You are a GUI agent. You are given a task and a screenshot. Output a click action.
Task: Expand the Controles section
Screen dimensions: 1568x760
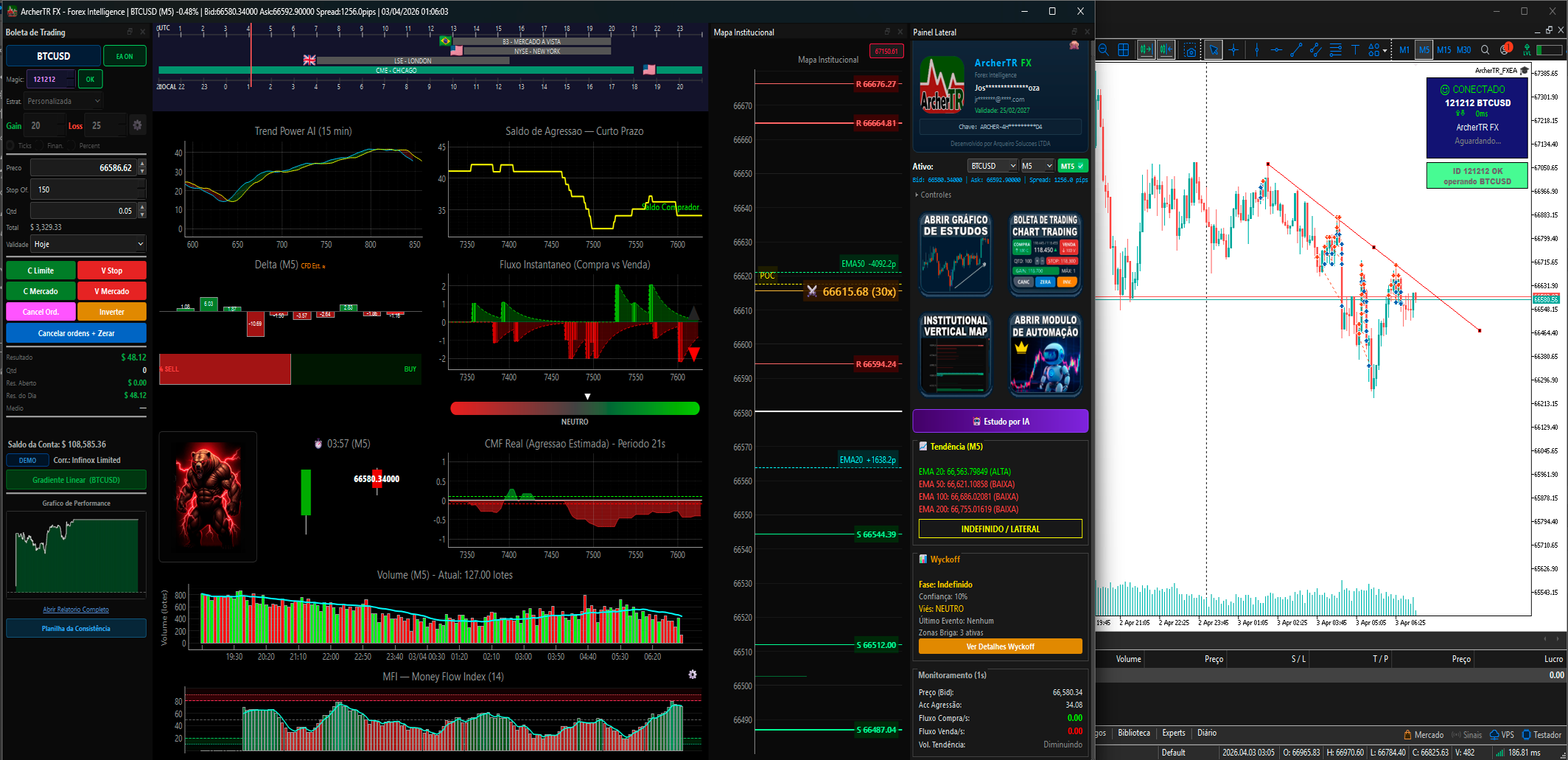934,195
